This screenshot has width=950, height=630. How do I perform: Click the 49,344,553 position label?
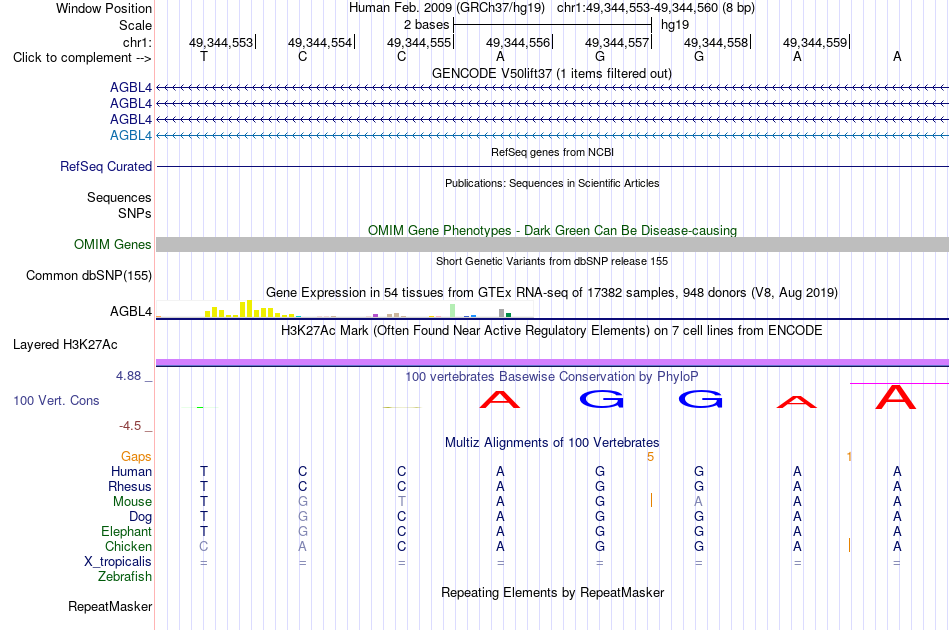[x=221, y=42]
